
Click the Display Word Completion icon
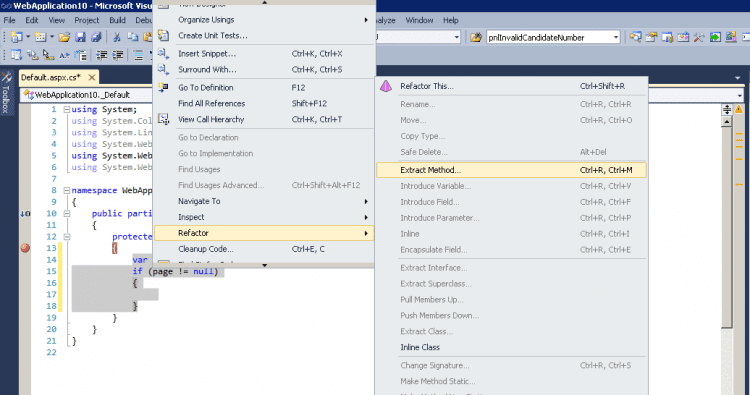point(64,55)
